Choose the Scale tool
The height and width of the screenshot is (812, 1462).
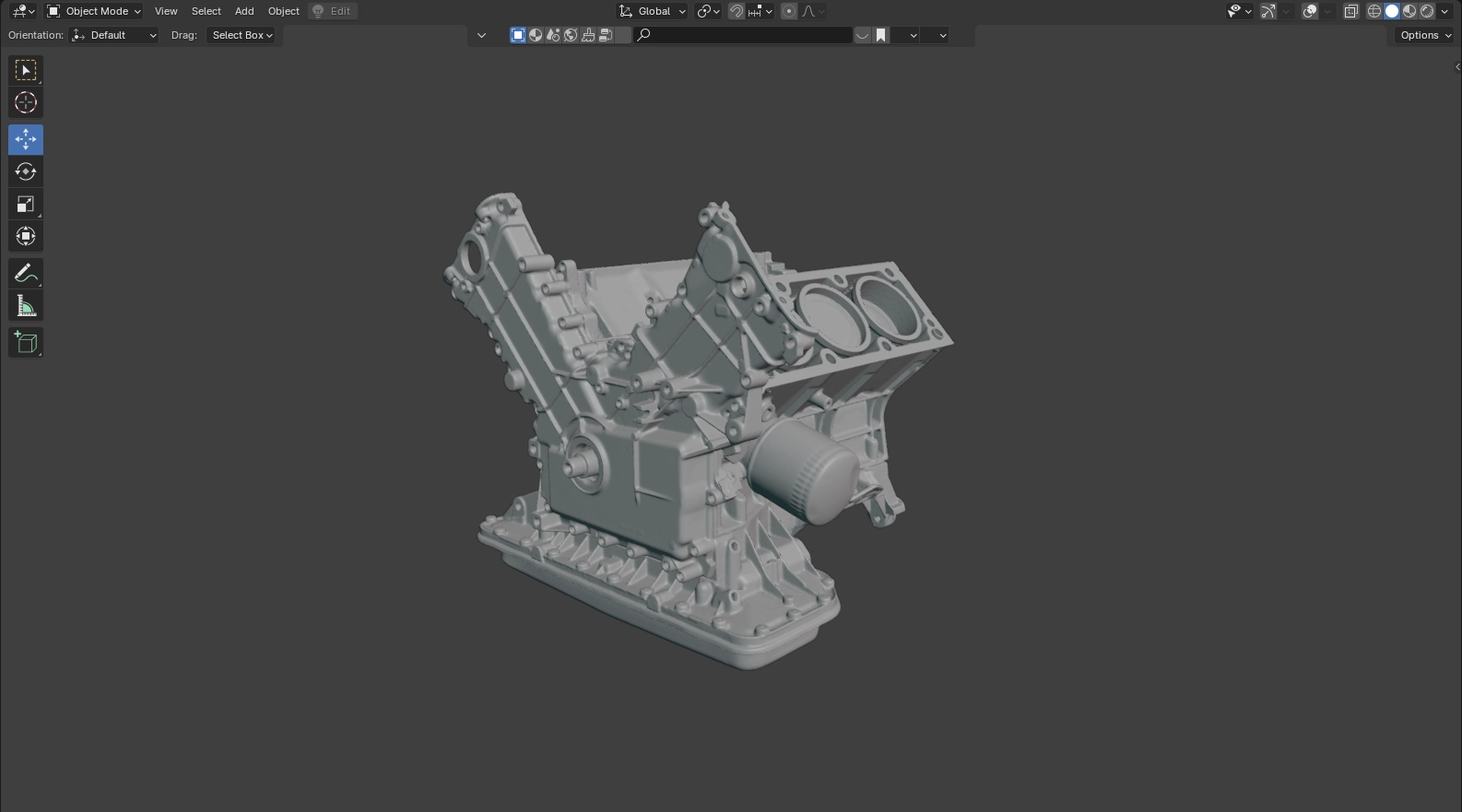(26, 205)
